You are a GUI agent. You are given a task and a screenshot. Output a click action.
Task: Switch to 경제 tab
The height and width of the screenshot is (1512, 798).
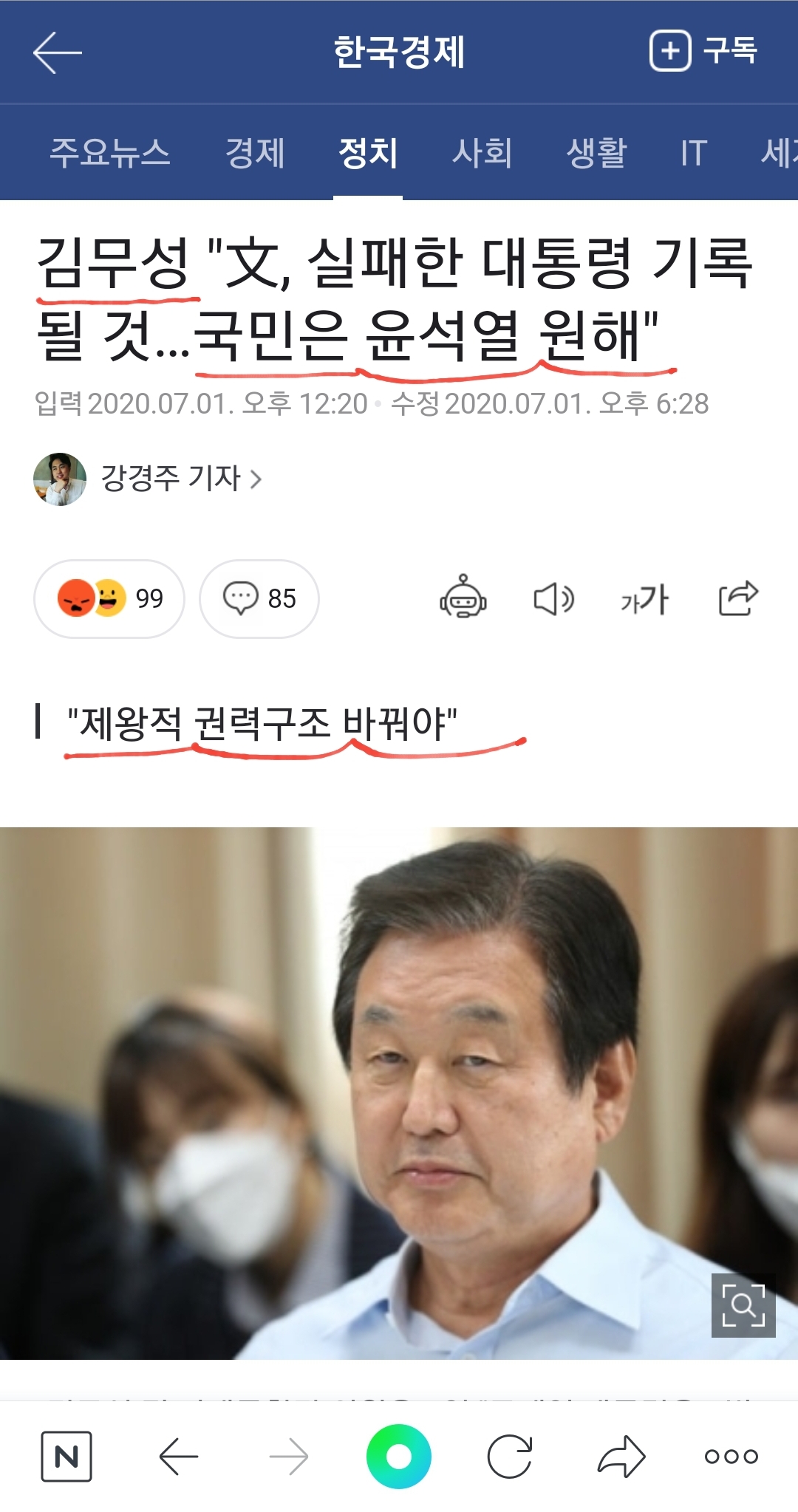(x=255, y=153)
